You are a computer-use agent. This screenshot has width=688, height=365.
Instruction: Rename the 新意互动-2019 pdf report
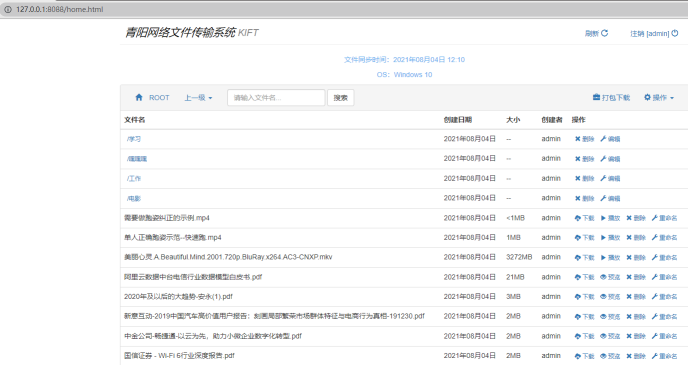click(x=664, y=317)
